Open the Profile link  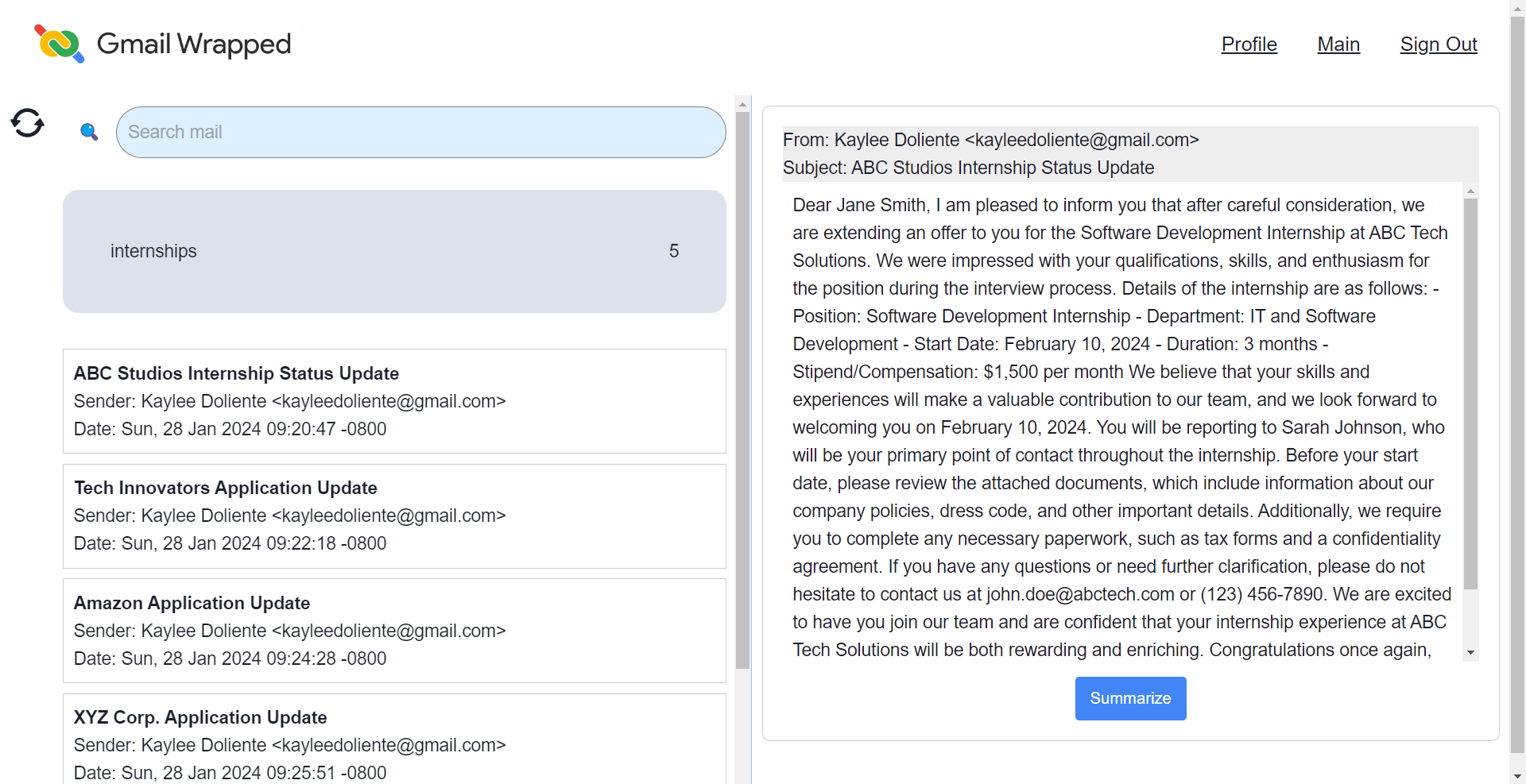pyautogui.click(x=1249, y=44)
